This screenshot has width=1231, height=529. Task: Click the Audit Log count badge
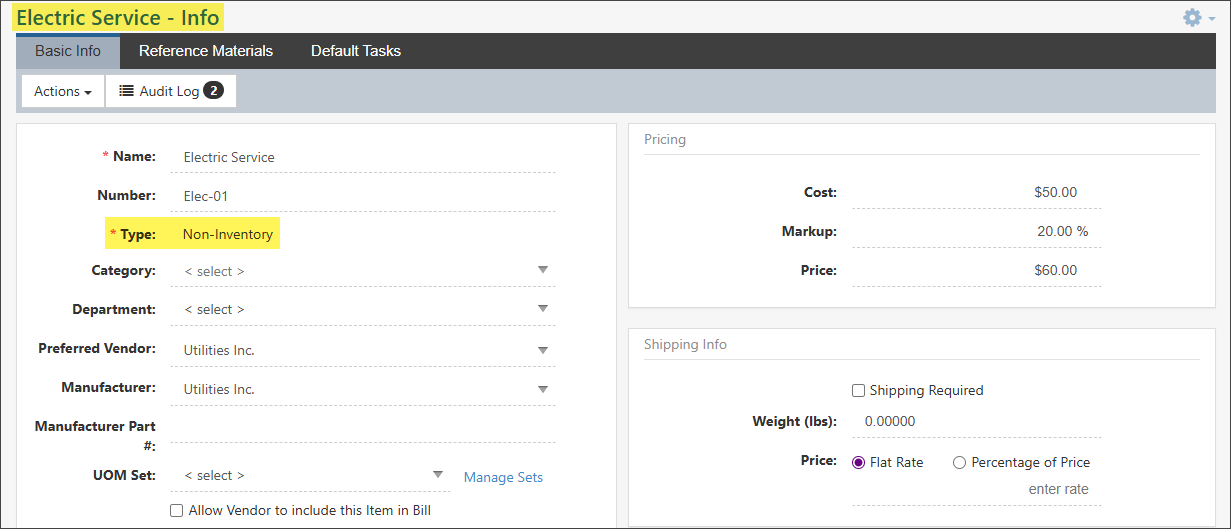(x=213, y=91)
